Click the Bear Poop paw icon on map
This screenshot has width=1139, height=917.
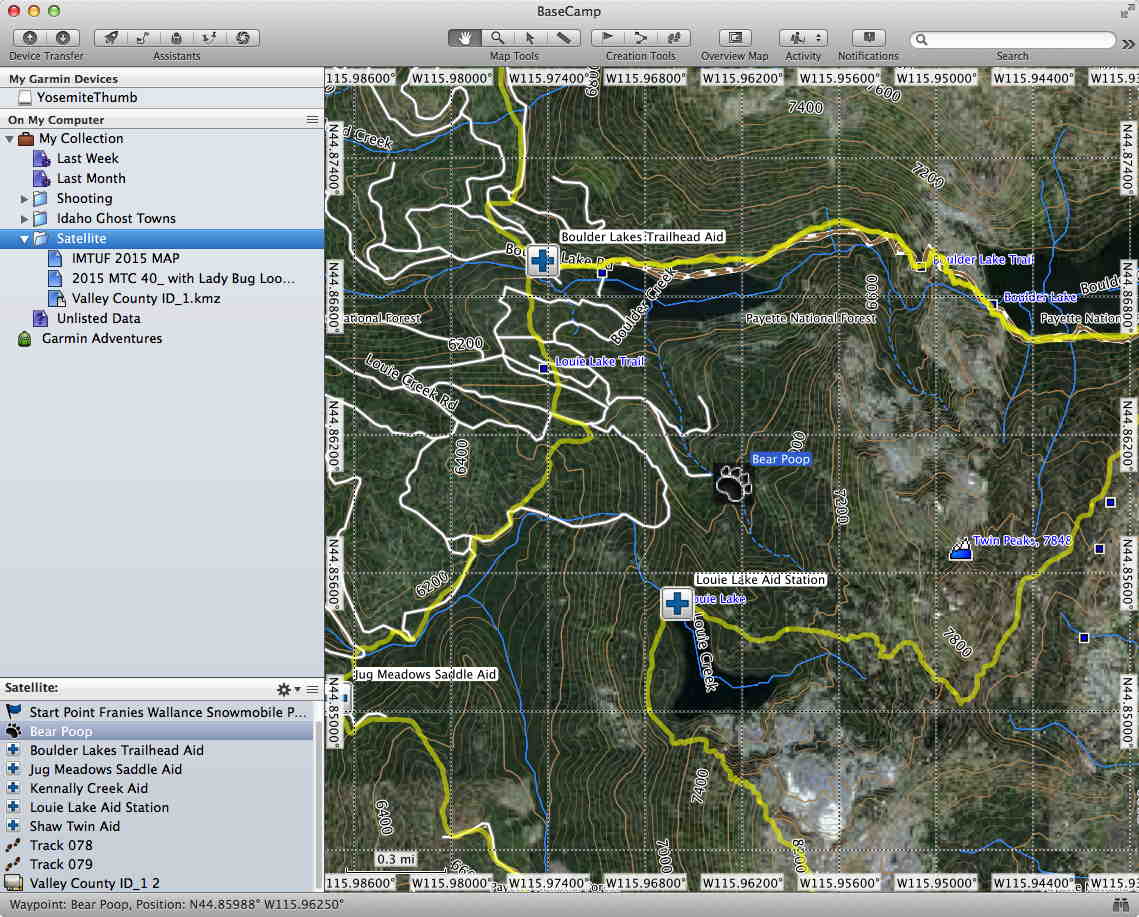coord(733,483)
